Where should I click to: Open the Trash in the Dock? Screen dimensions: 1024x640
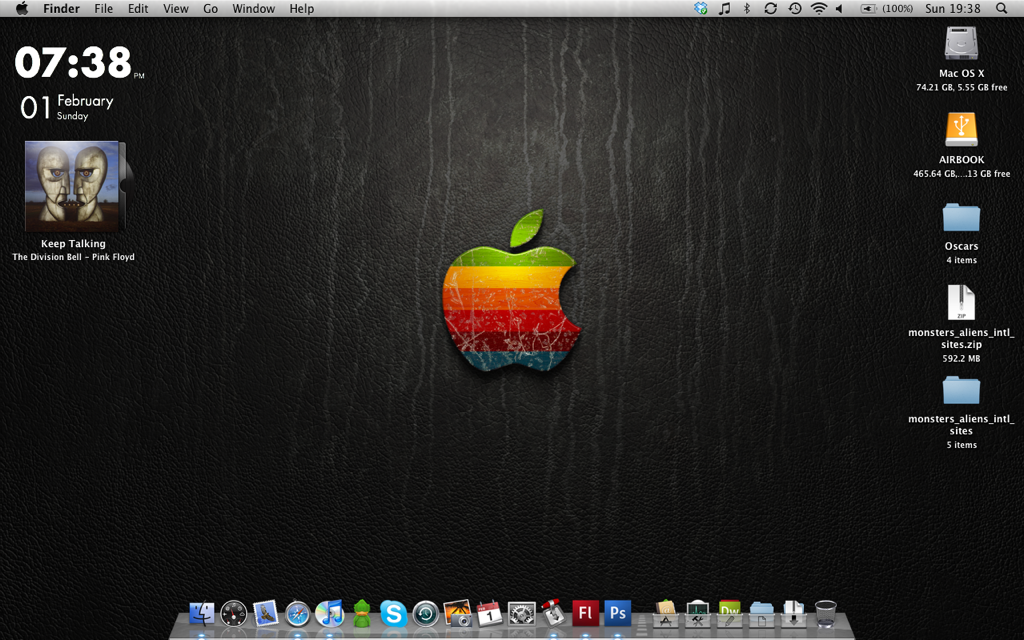tap(825, 614)
